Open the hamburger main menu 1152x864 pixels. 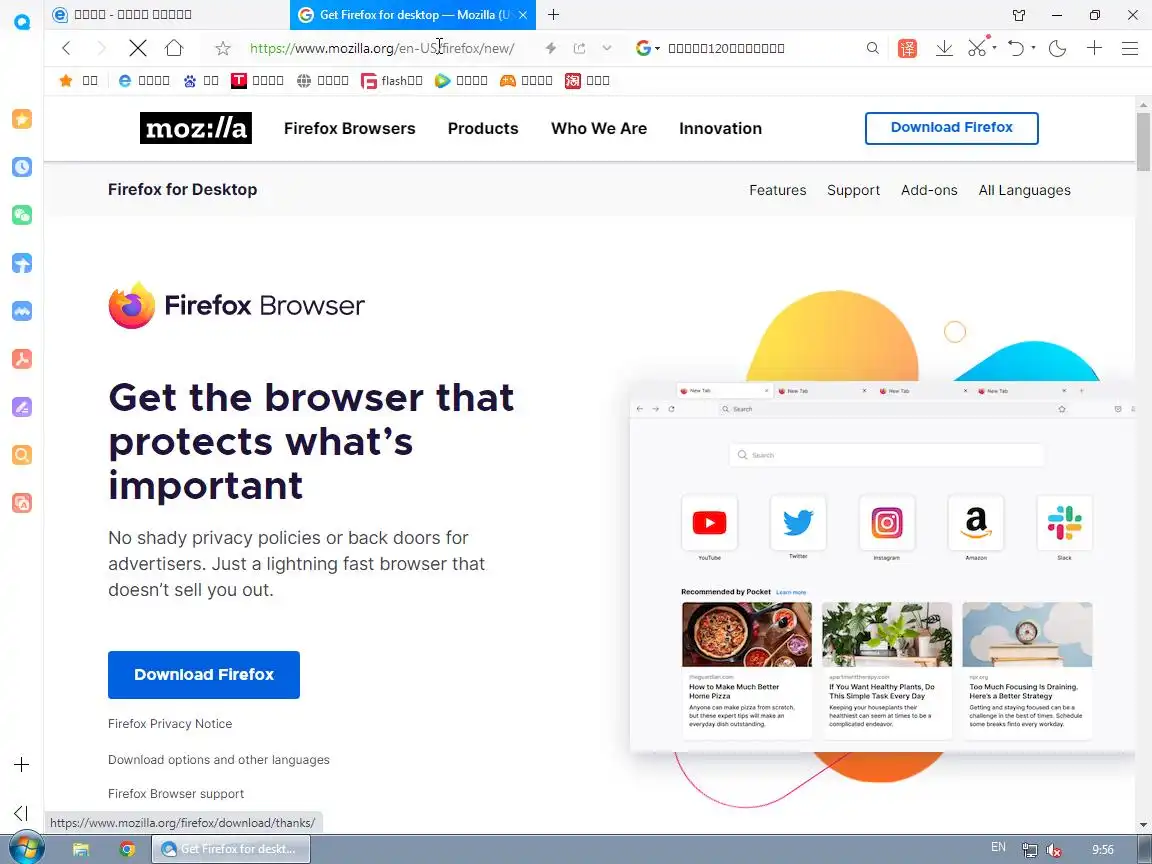(x=1130, y=48)
